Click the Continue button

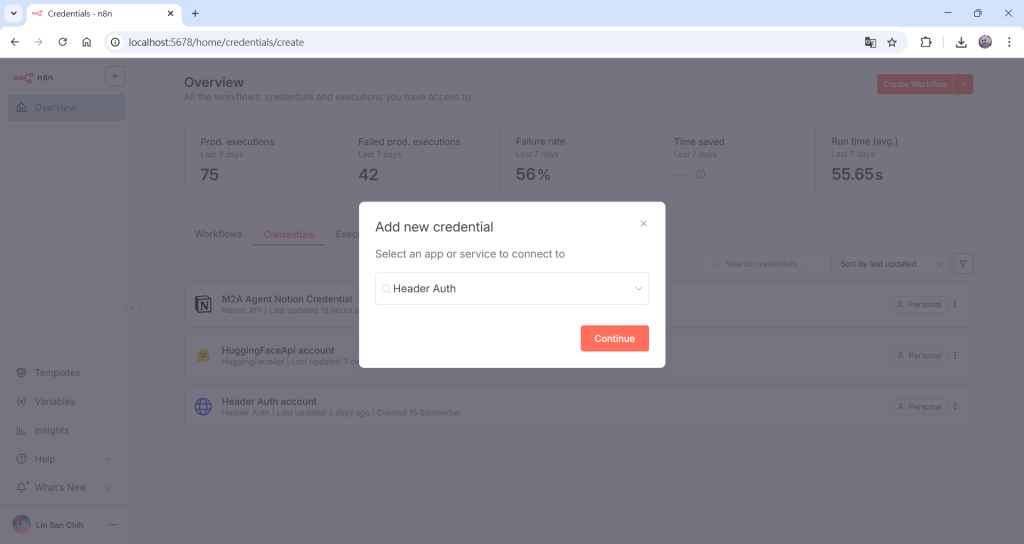tap(615, 338)
